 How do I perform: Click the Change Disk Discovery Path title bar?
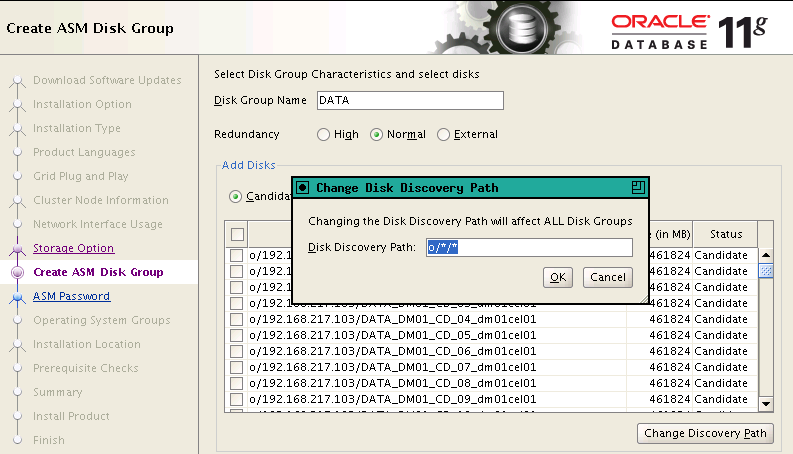click(x=470, y=188)
